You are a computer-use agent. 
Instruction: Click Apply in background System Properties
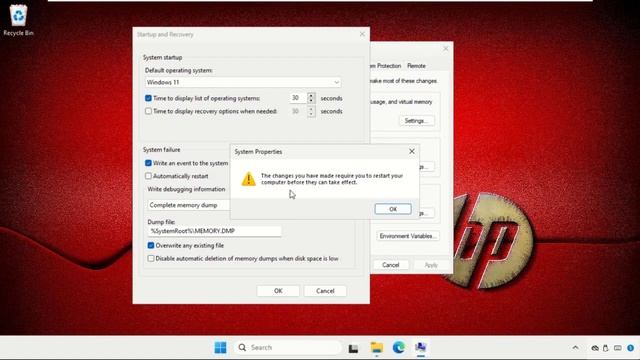click(x=431, y=265)
